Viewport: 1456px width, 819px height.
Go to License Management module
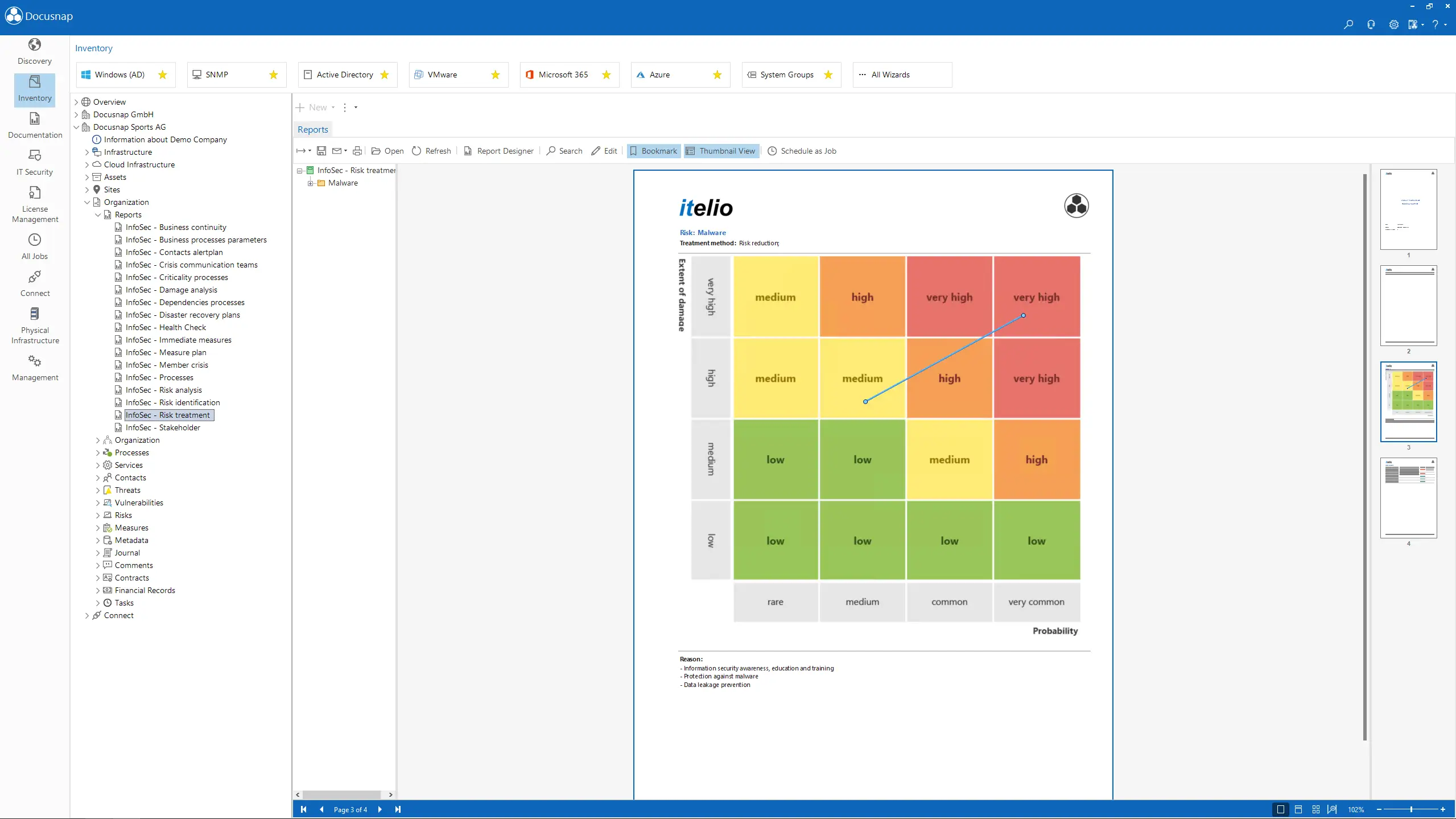click(x=35, y=204)
